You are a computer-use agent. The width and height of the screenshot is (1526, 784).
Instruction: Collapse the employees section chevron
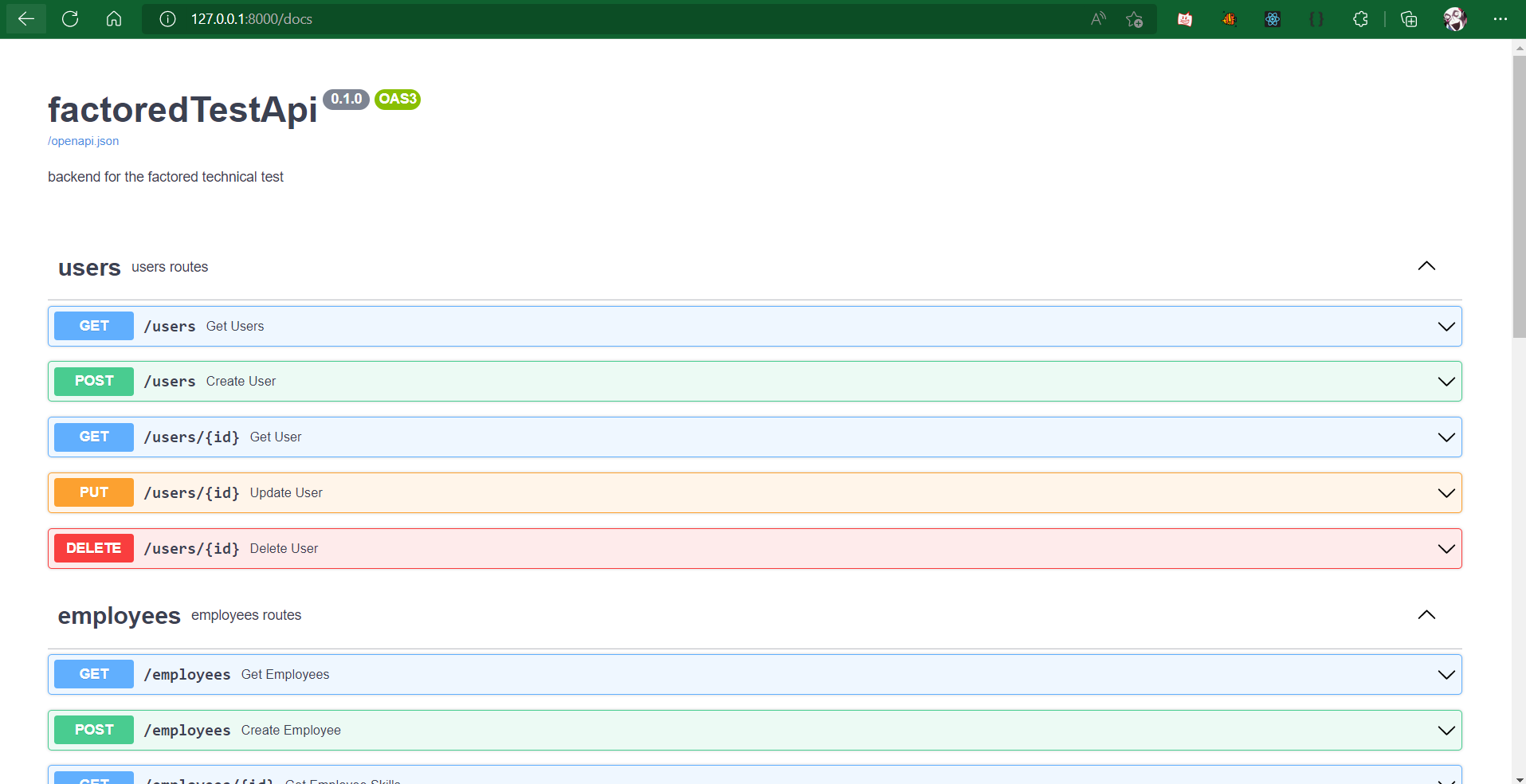[1426, 615]
